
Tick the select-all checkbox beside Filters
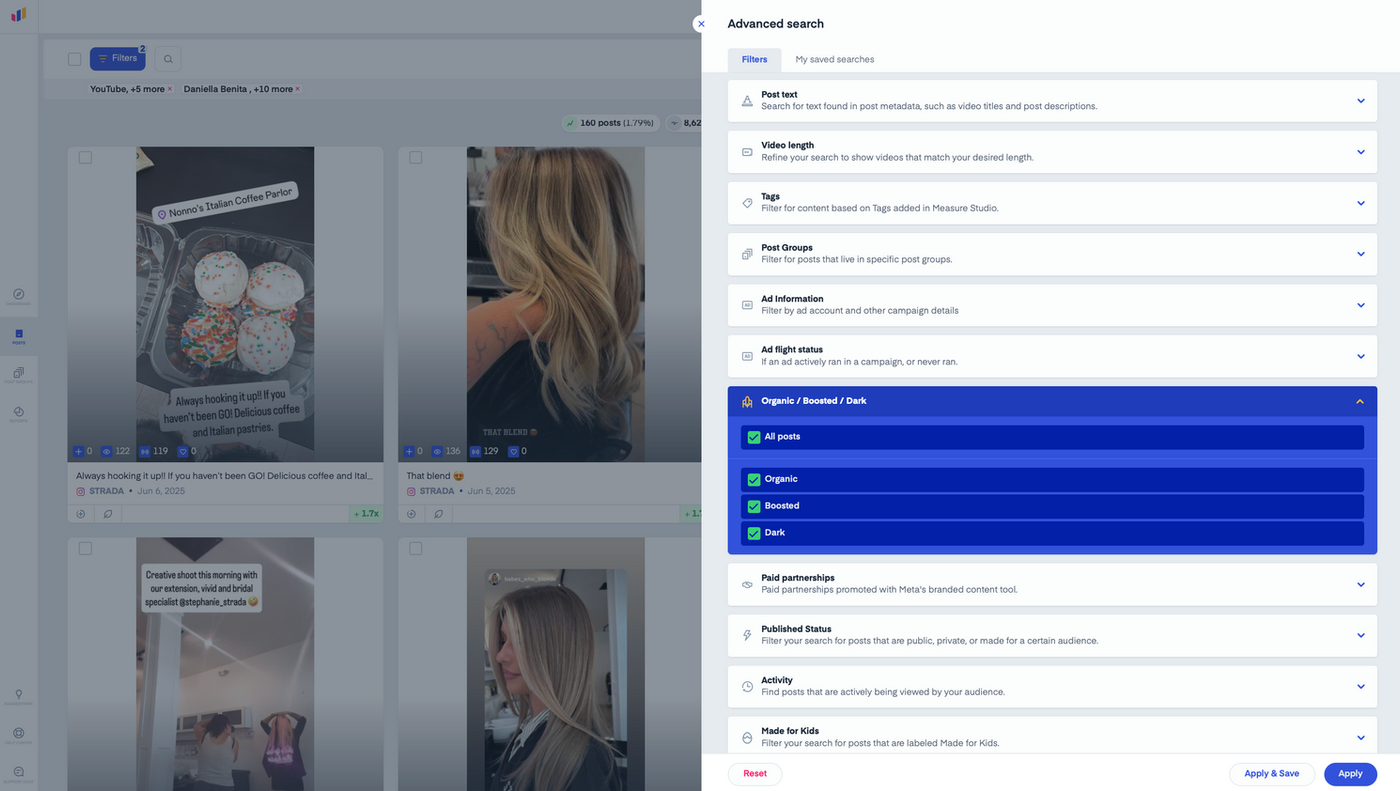pos(74,59)
